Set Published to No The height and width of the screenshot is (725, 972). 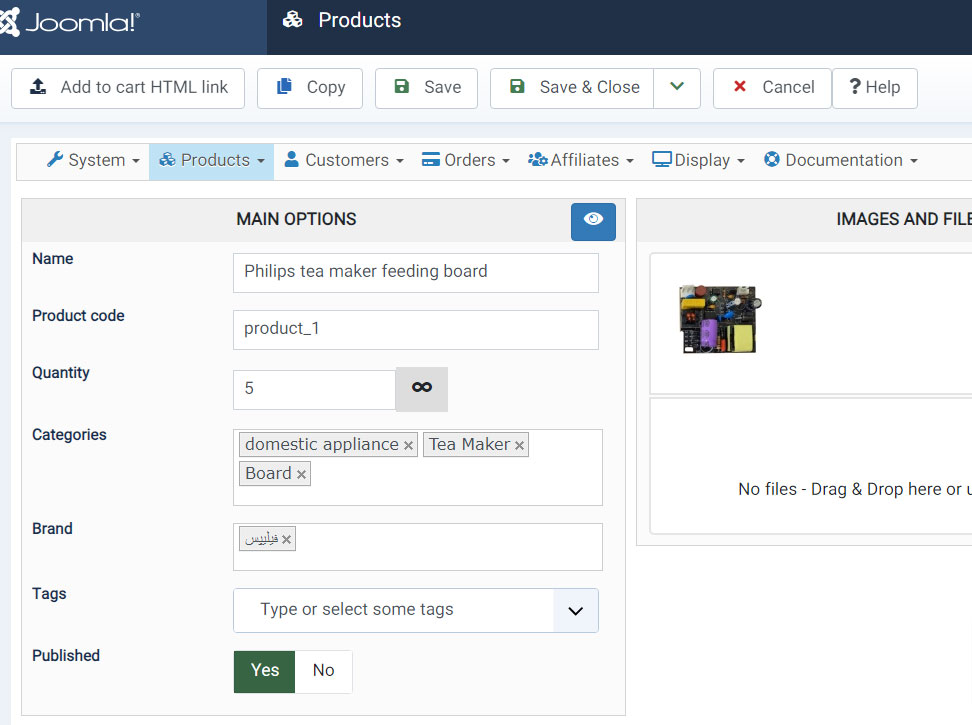pos(324,671)
